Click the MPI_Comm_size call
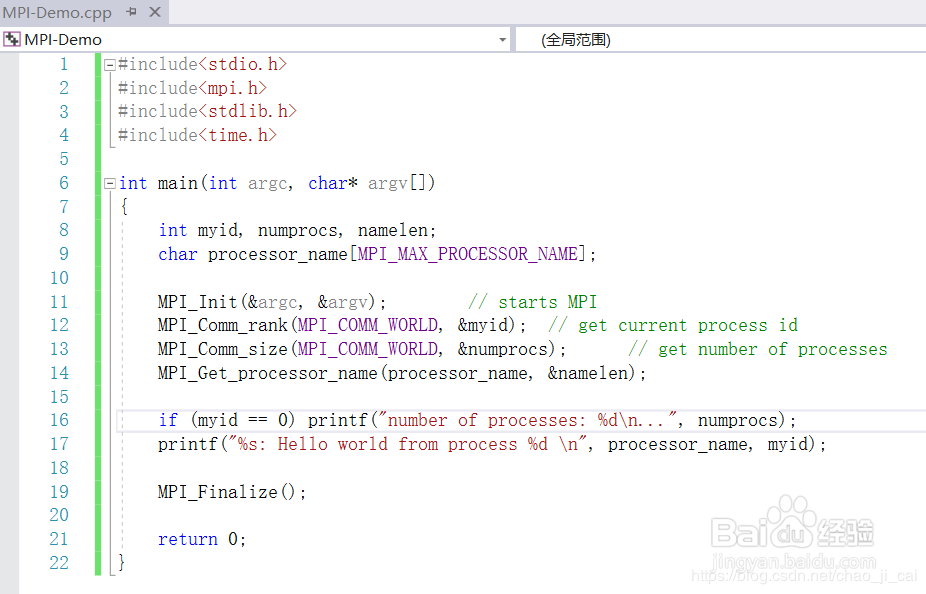926x594 pixels. point(223,350)
